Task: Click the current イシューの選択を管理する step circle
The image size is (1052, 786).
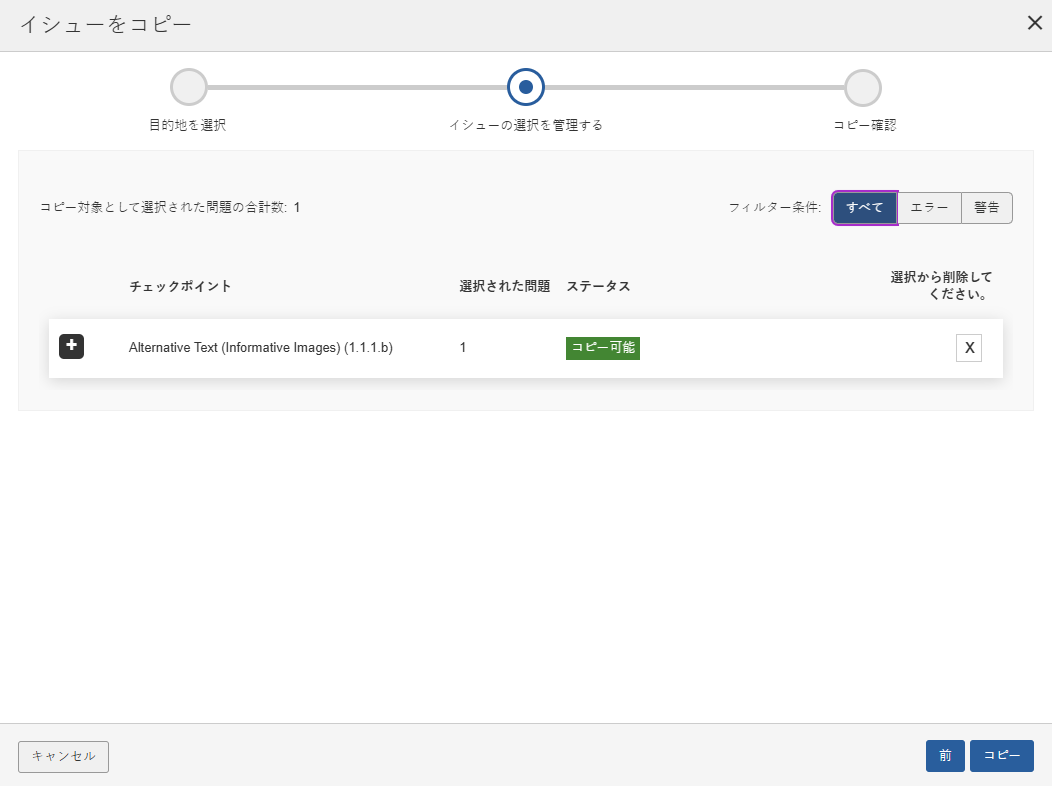Action: click(x=525, y=87)
